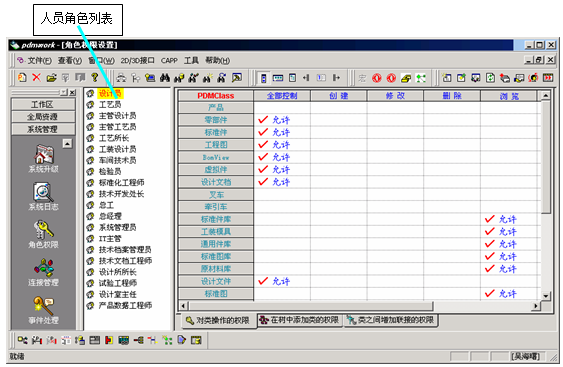Click the green connected nodes icon
This screenshot has height=367, width=563.
pyautogui.click(x=420, y=78)
